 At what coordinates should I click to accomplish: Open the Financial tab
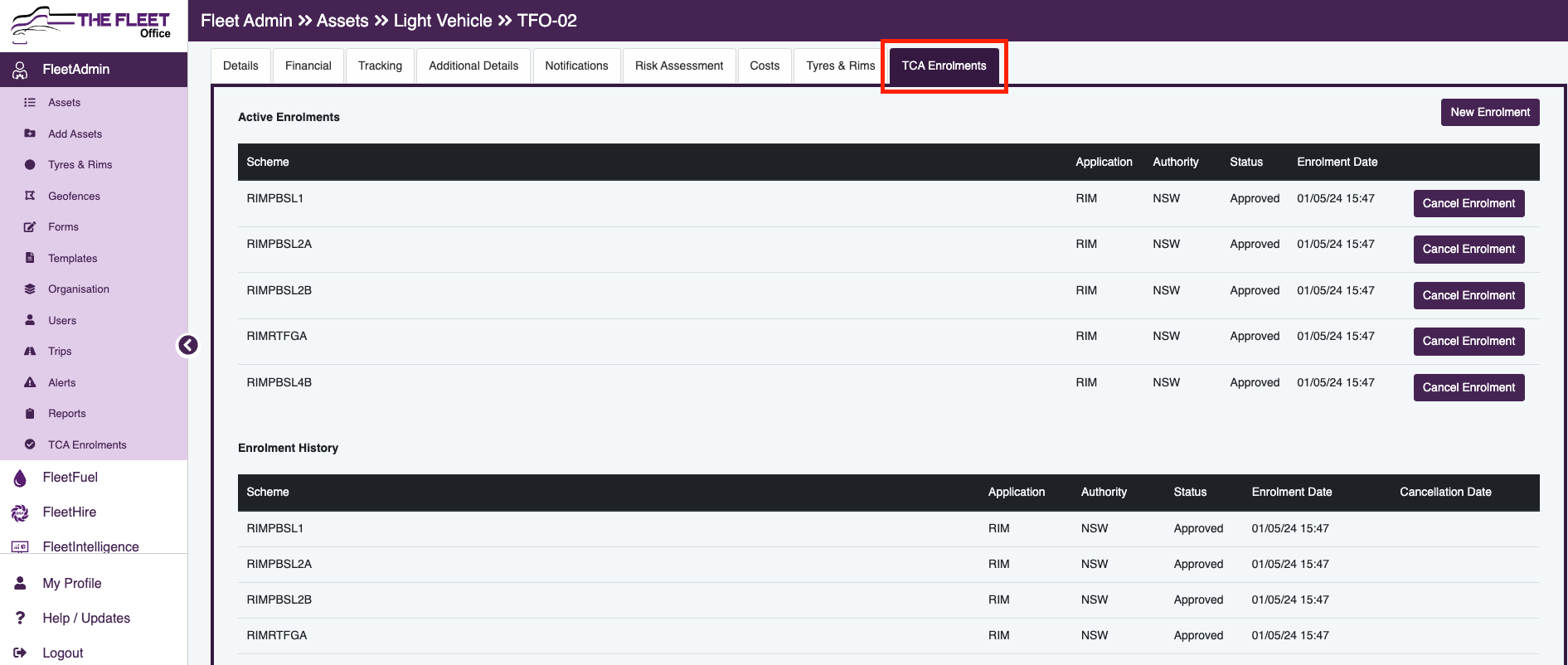pyautogui.click(x=308, y=66)
